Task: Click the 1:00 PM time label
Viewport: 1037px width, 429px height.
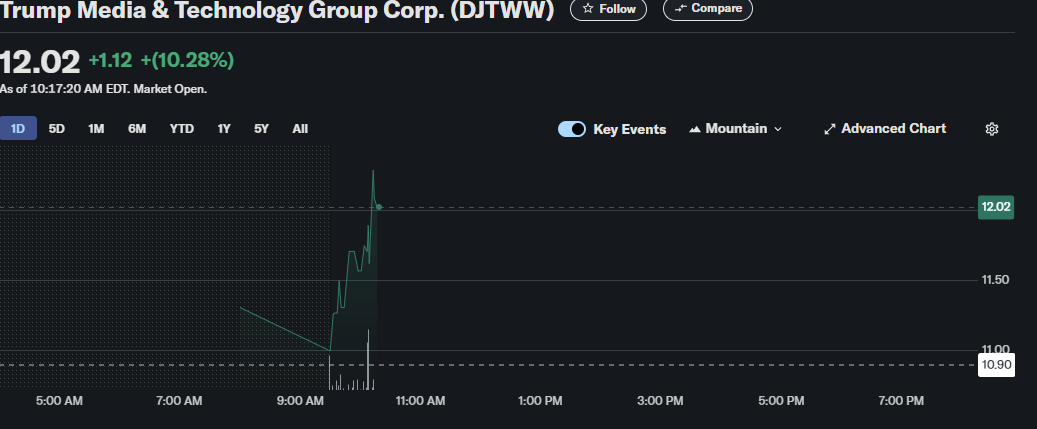Action: pos(540,401)
